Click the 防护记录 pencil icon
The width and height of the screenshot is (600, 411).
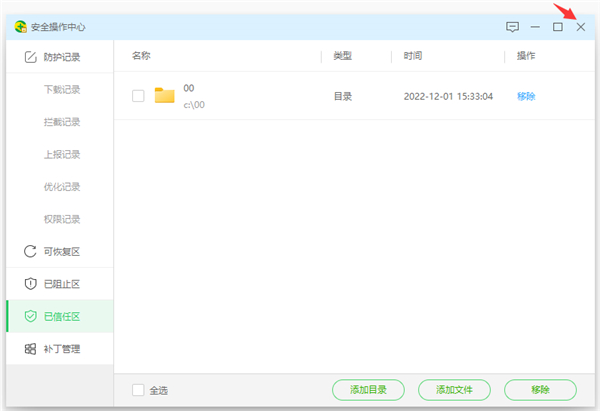pos(31,57)
